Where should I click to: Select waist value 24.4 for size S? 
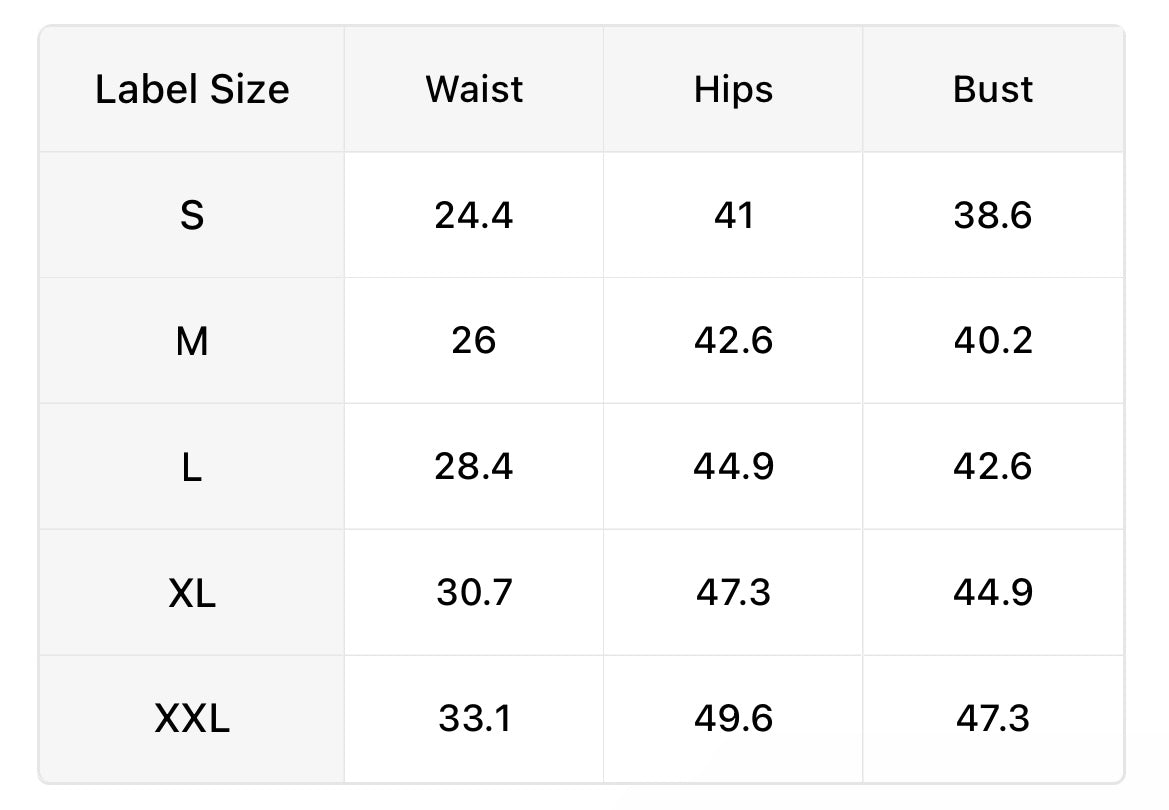point(474,216)
